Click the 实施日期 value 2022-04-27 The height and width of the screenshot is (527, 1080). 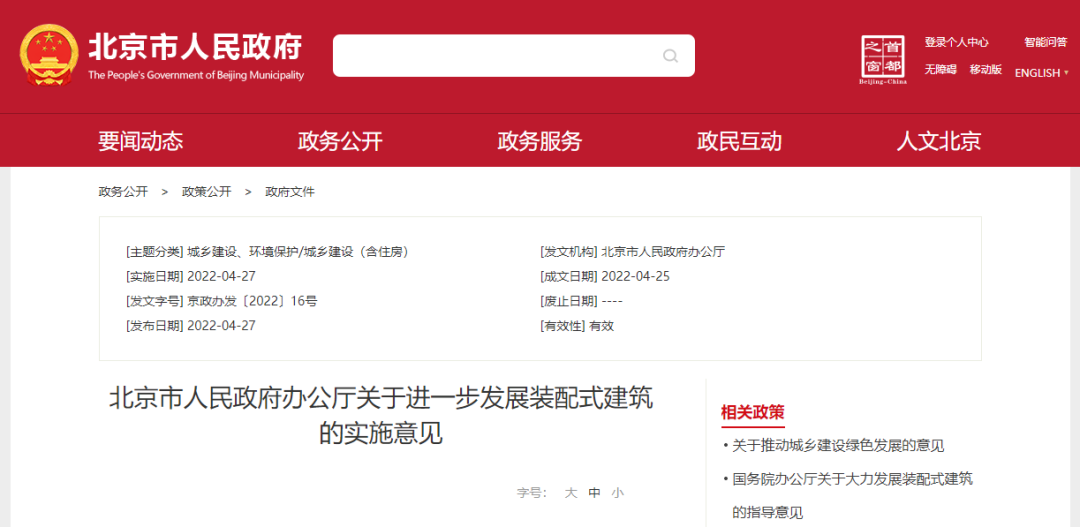221,277
